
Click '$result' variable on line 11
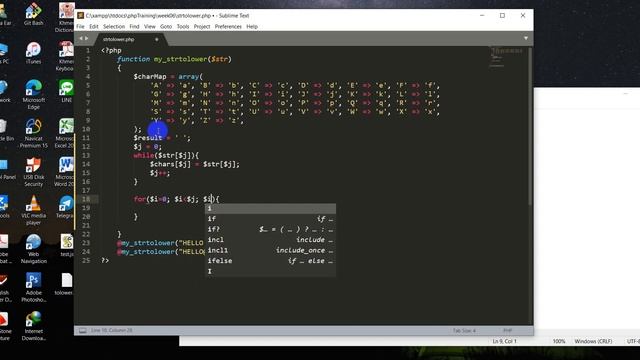[148, 138]
